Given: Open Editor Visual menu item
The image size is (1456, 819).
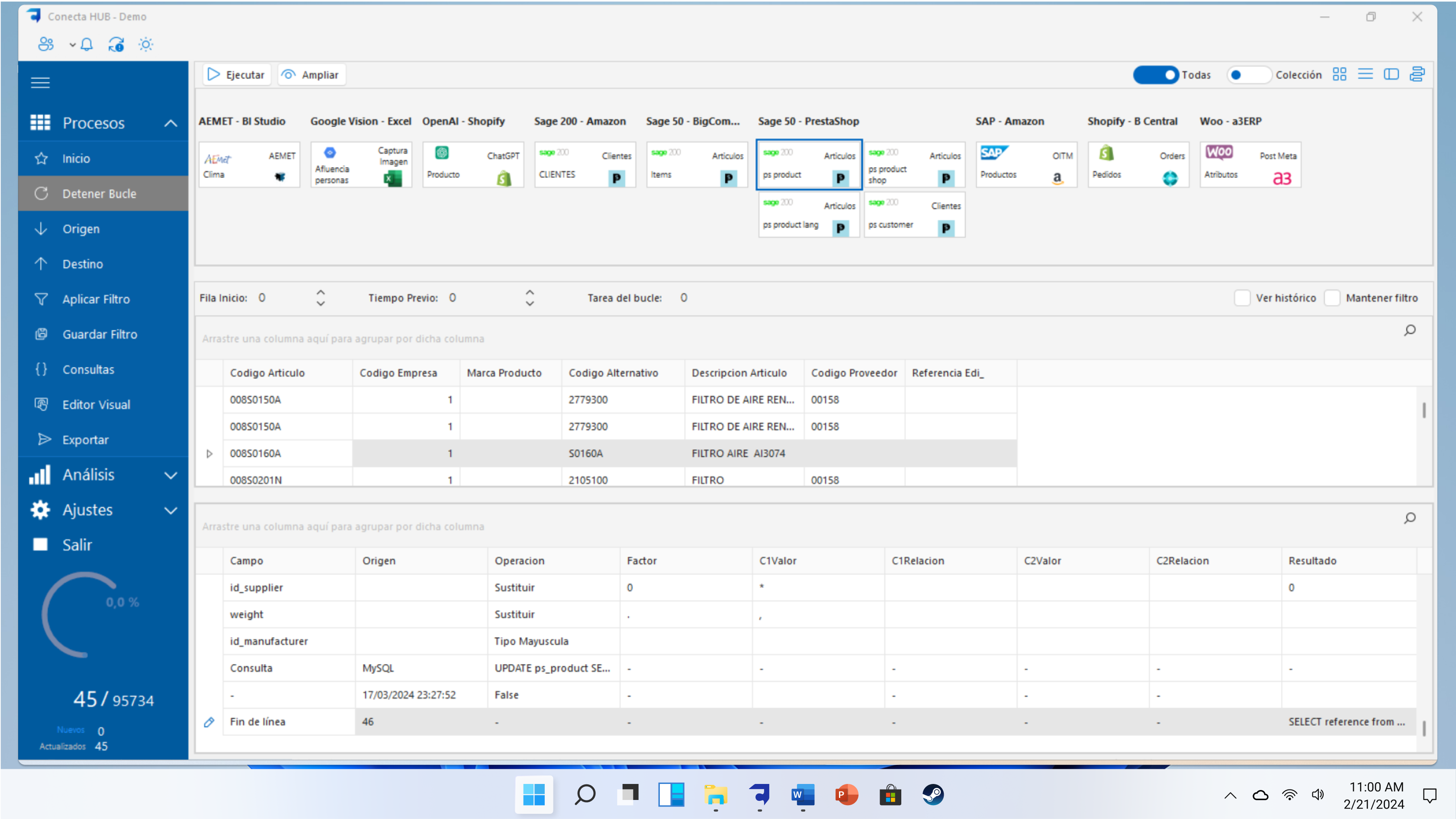Looking at the screenshot, I should click(x=96, y=405).
